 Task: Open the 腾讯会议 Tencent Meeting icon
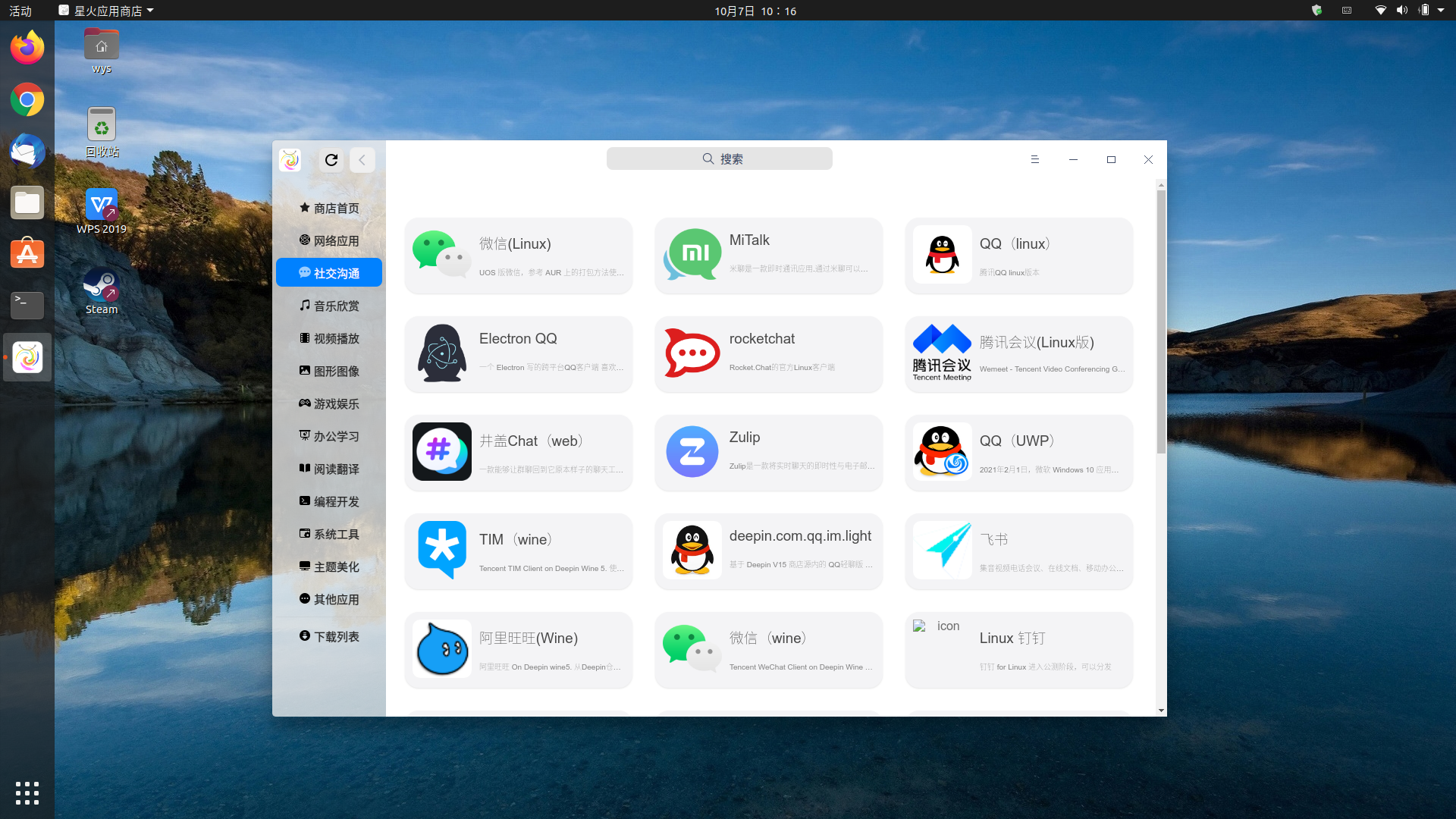coord(942,353)
